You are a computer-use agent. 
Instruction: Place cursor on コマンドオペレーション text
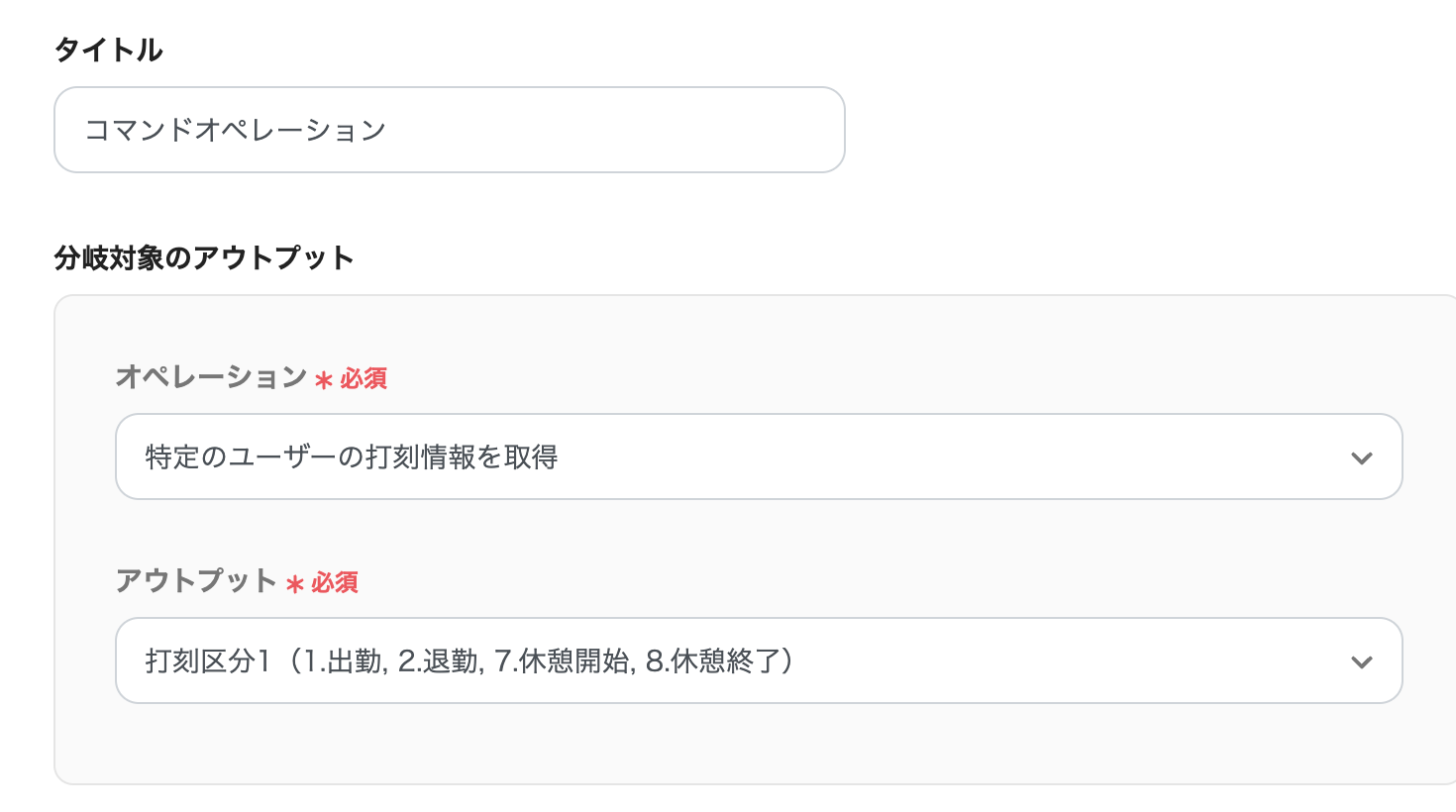[235, 130]
